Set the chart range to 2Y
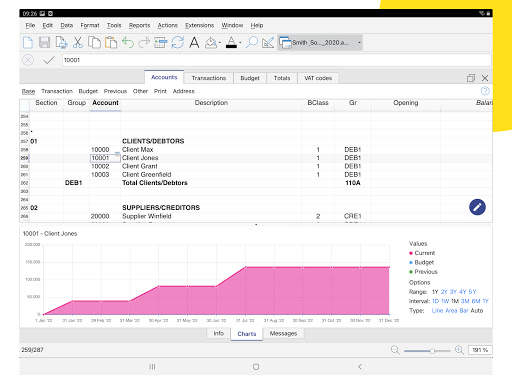512x384 pixels. [444, 292]
